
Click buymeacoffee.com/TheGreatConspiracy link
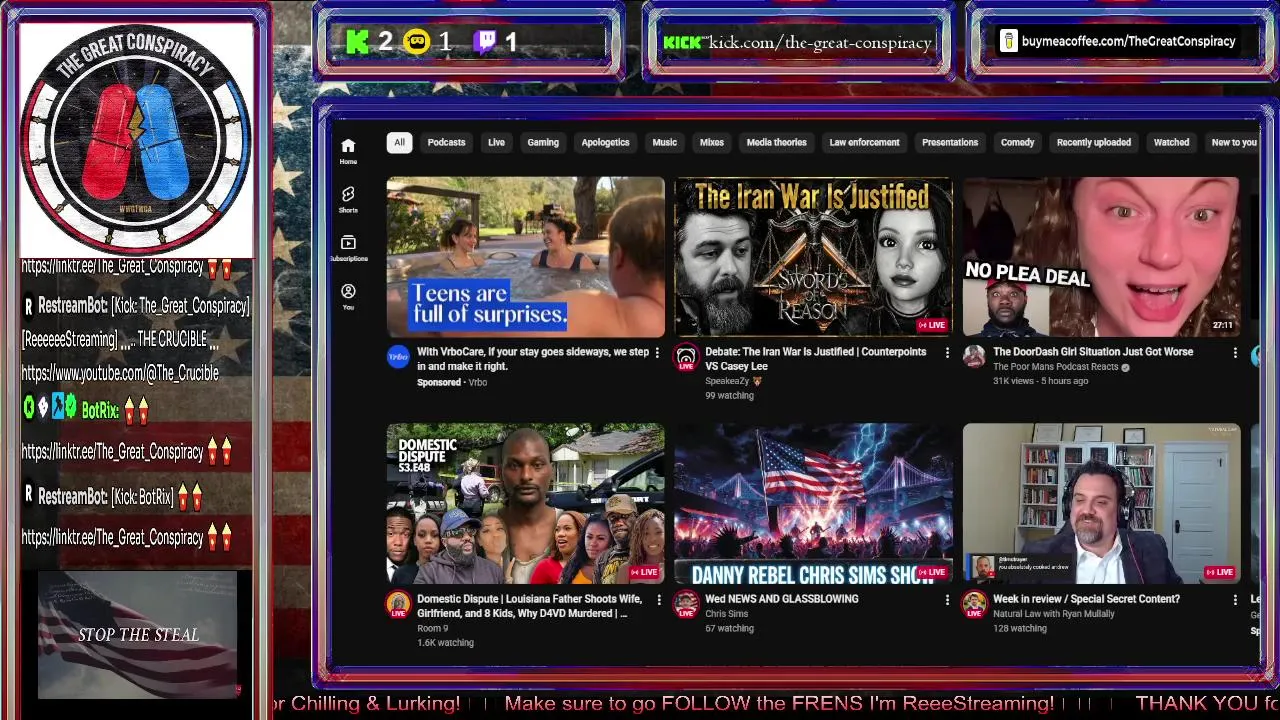1128,41
